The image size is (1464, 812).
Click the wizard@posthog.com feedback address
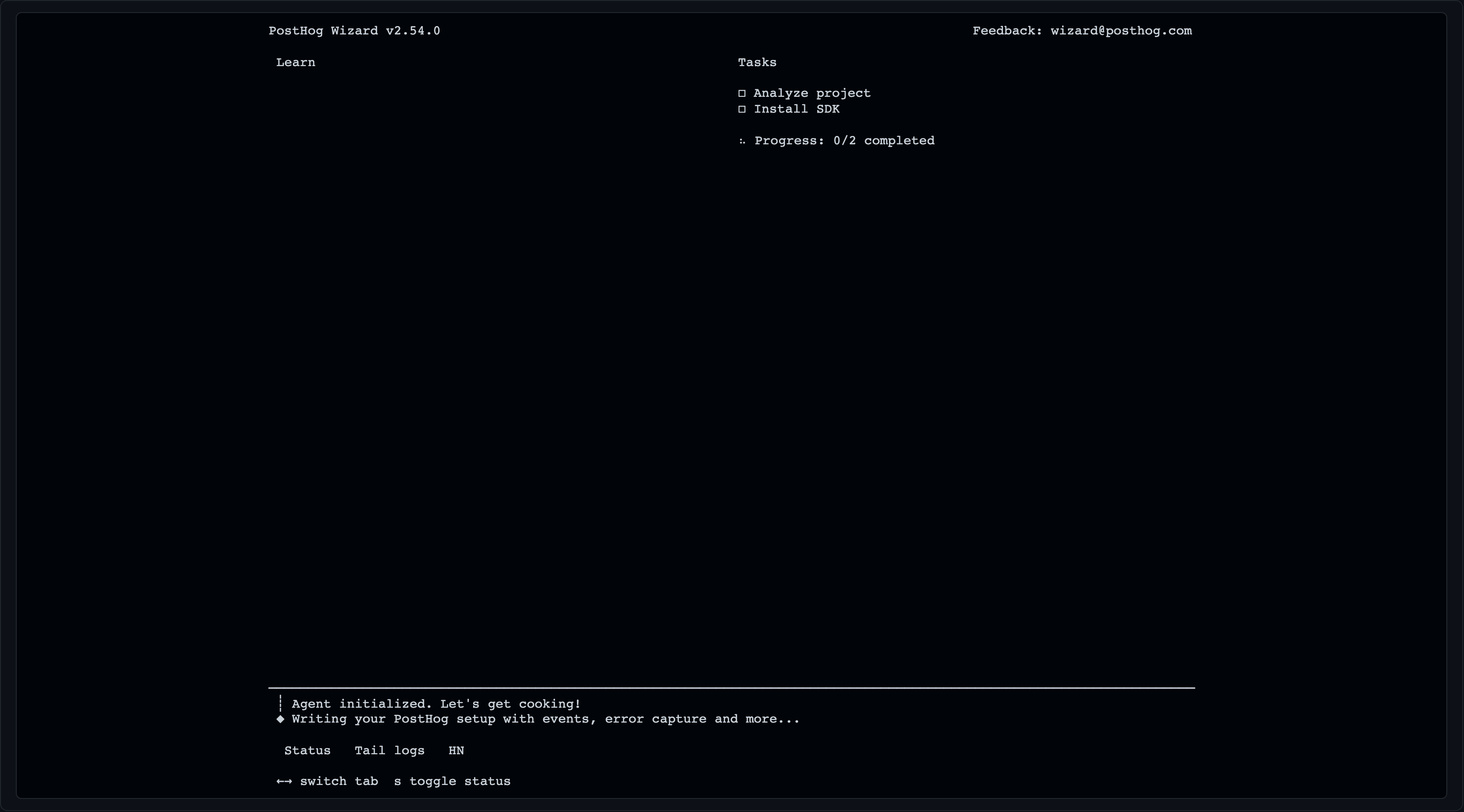coord(1121,31)
